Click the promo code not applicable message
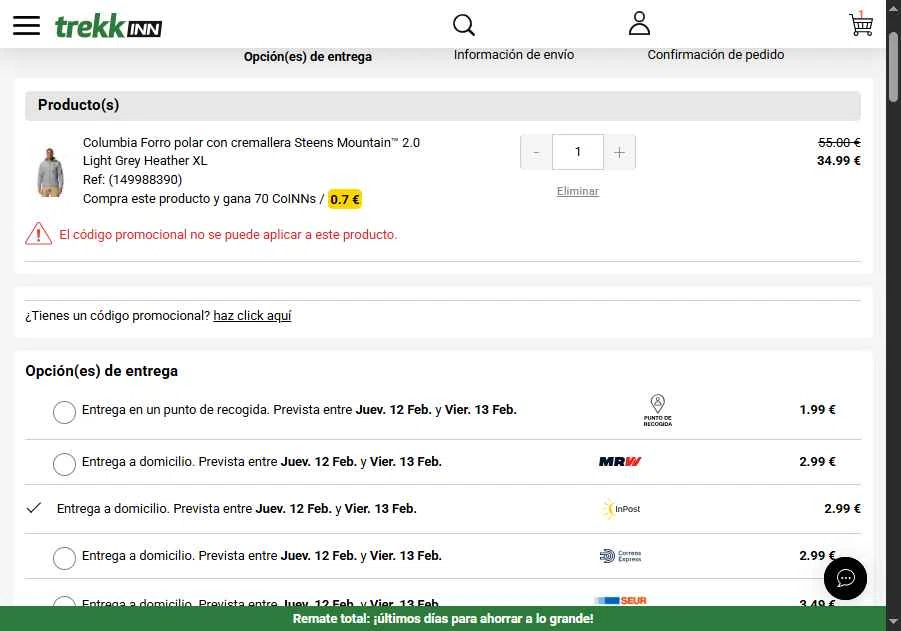Image resolution: width=901 pixels, height=631 pixels. [x=228, y=234]
